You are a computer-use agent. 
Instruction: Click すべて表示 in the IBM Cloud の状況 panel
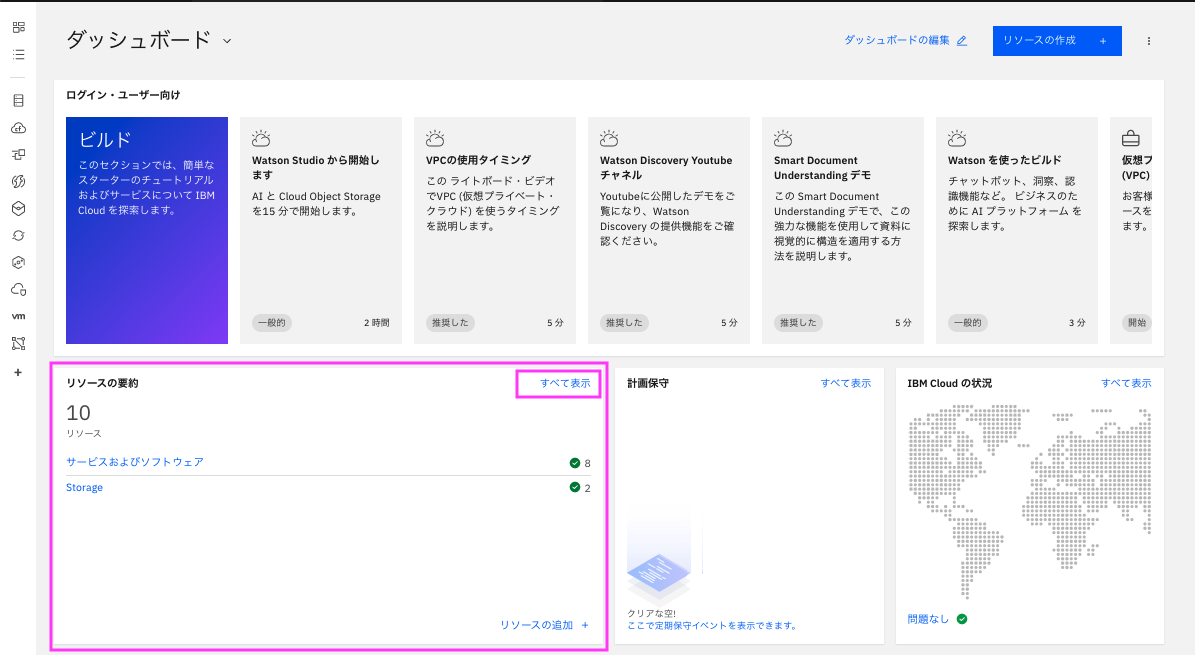coord(1126,384)
